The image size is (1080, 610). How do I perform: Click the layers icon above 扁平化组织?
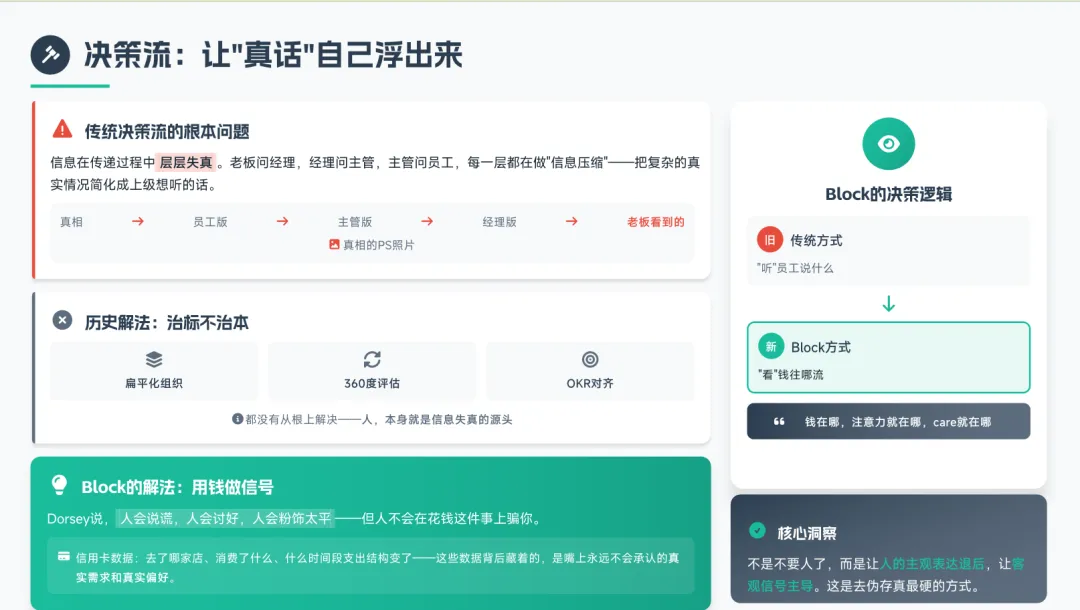coord(154,359)
